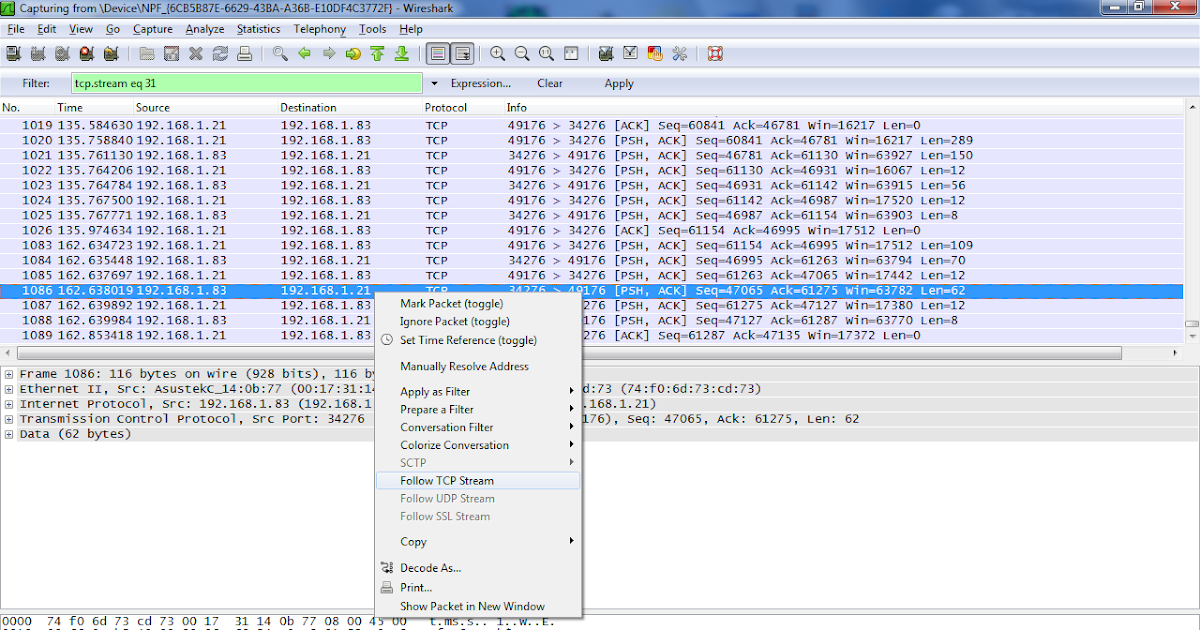Click the resize all columns icon
This screenshot has width=1200, height=630.
pos(570,54)
